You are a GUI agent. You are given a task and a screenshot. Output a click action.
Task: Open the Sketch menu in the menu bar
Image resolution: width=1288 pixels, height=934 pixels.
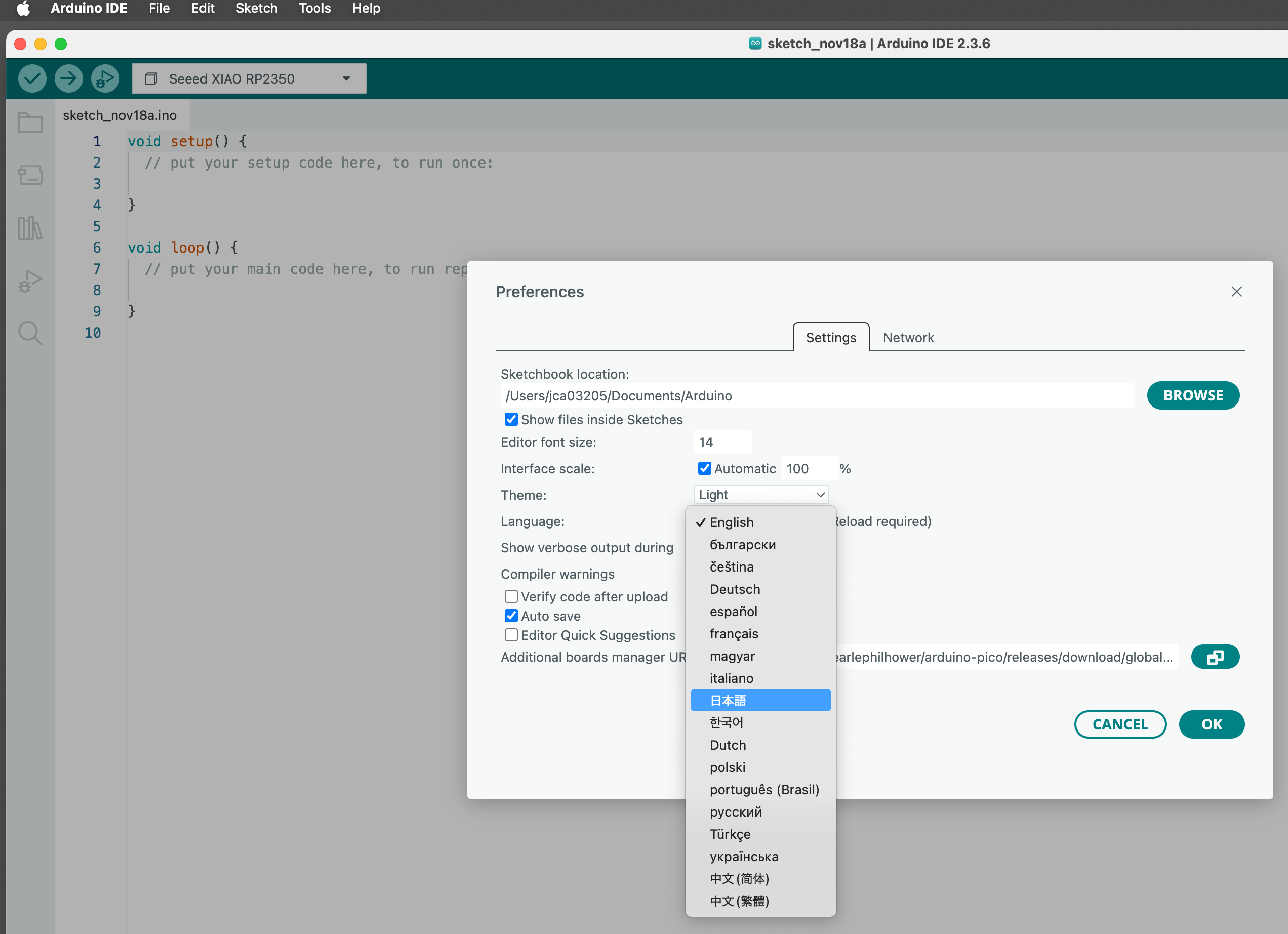[x=256, y=9]
